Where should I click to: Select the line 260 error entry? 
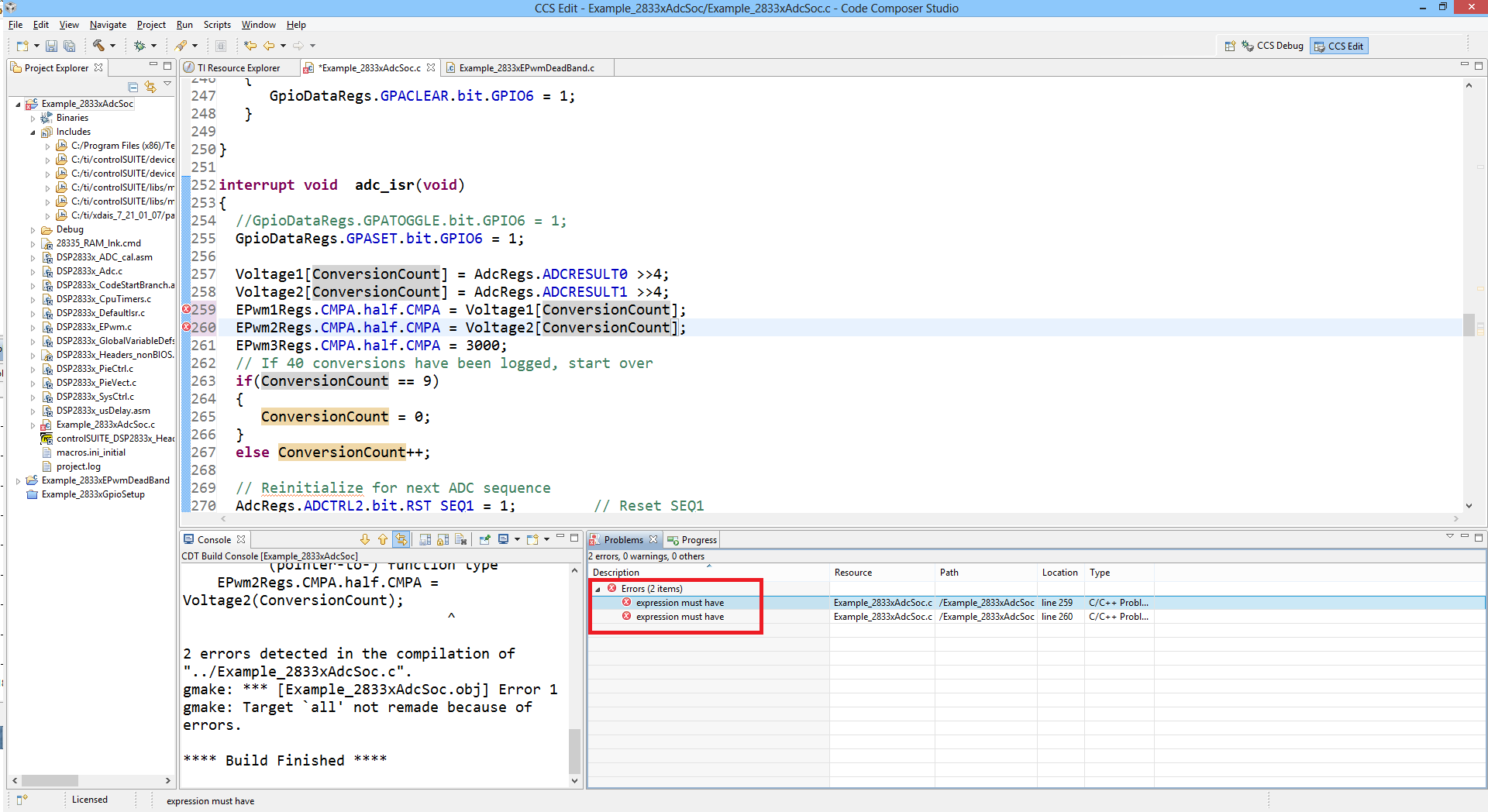point(680,617)
